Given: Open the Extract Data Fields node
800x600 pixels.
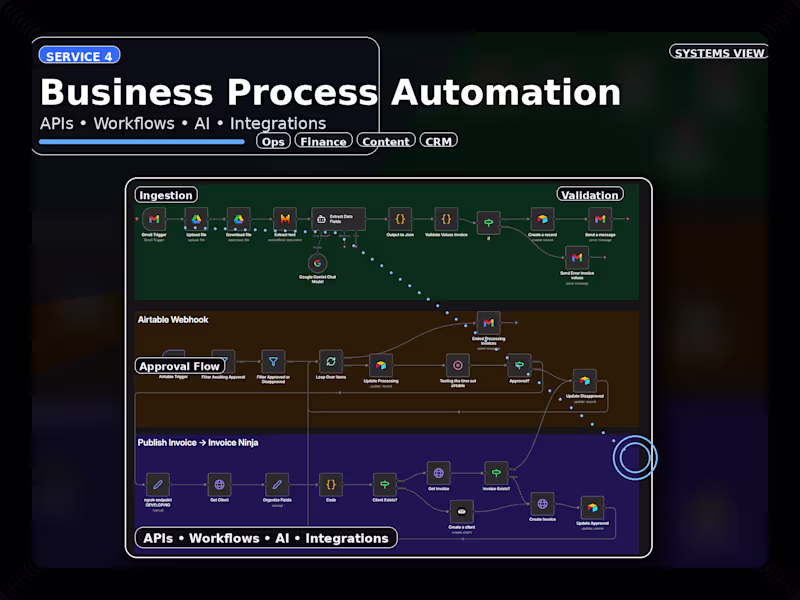Looking at the screenshot, I should (337, 218).
